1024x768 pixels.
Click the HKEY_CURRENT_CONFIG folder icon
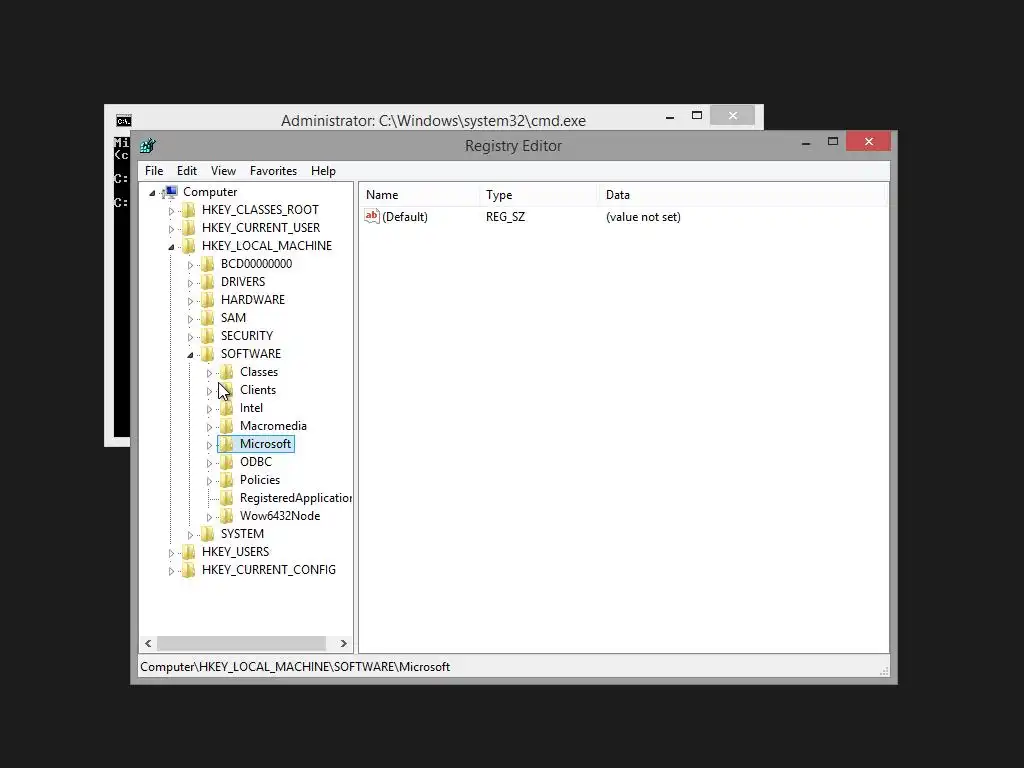pyautogui.click(x=189, y=570)
